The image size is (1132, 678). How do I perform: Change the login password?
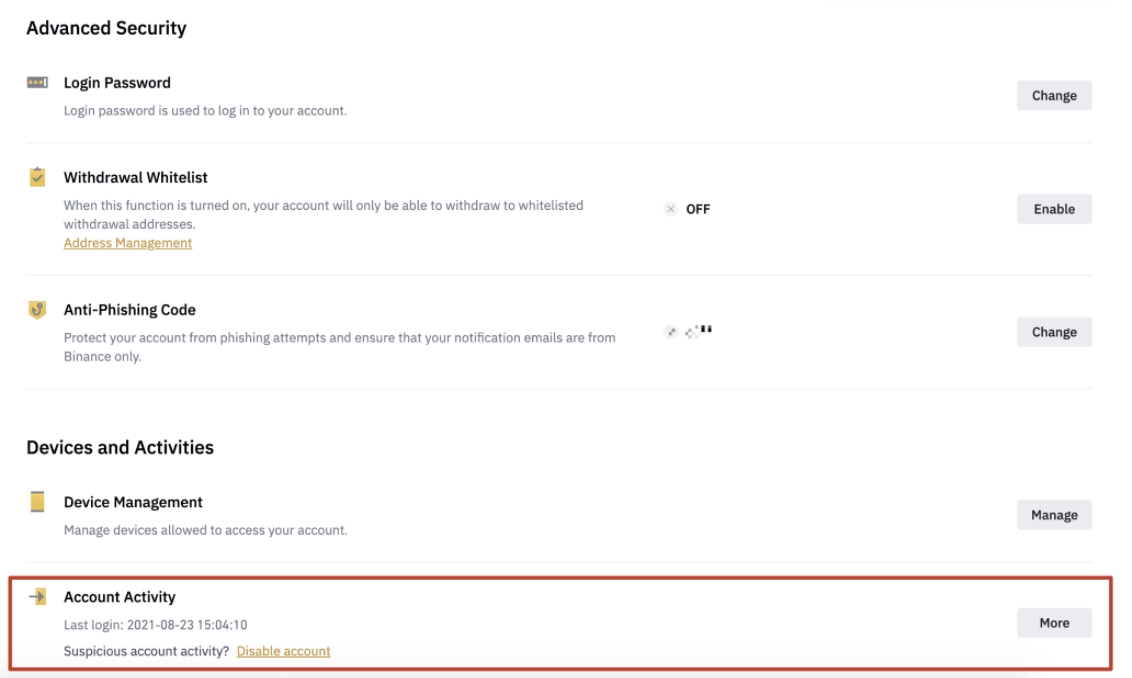[x=1054, y=96]
